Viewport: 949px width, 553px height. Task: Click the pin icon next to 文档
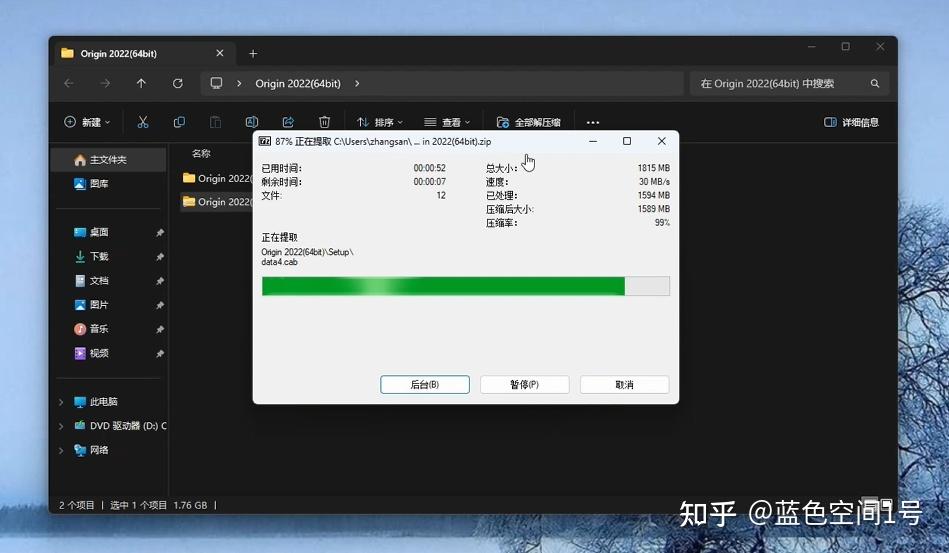click(160, 281)
